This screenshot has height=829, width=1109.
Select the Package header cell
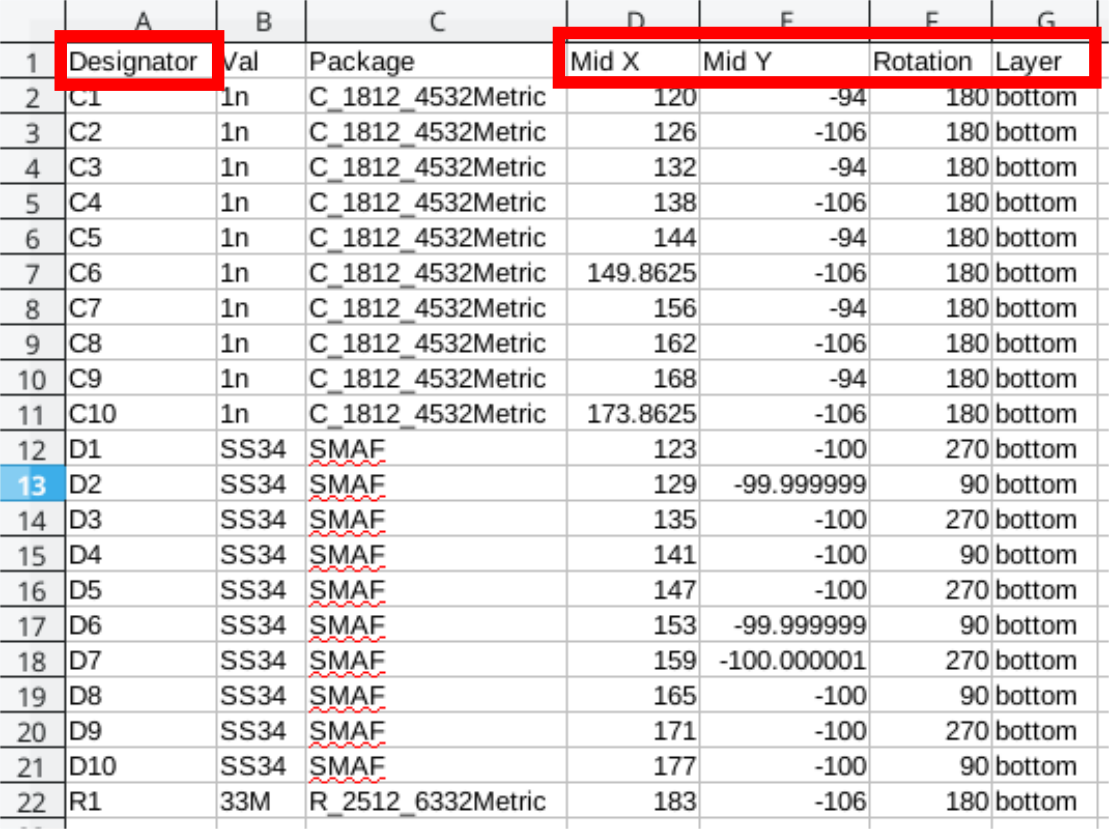[436, 62]
